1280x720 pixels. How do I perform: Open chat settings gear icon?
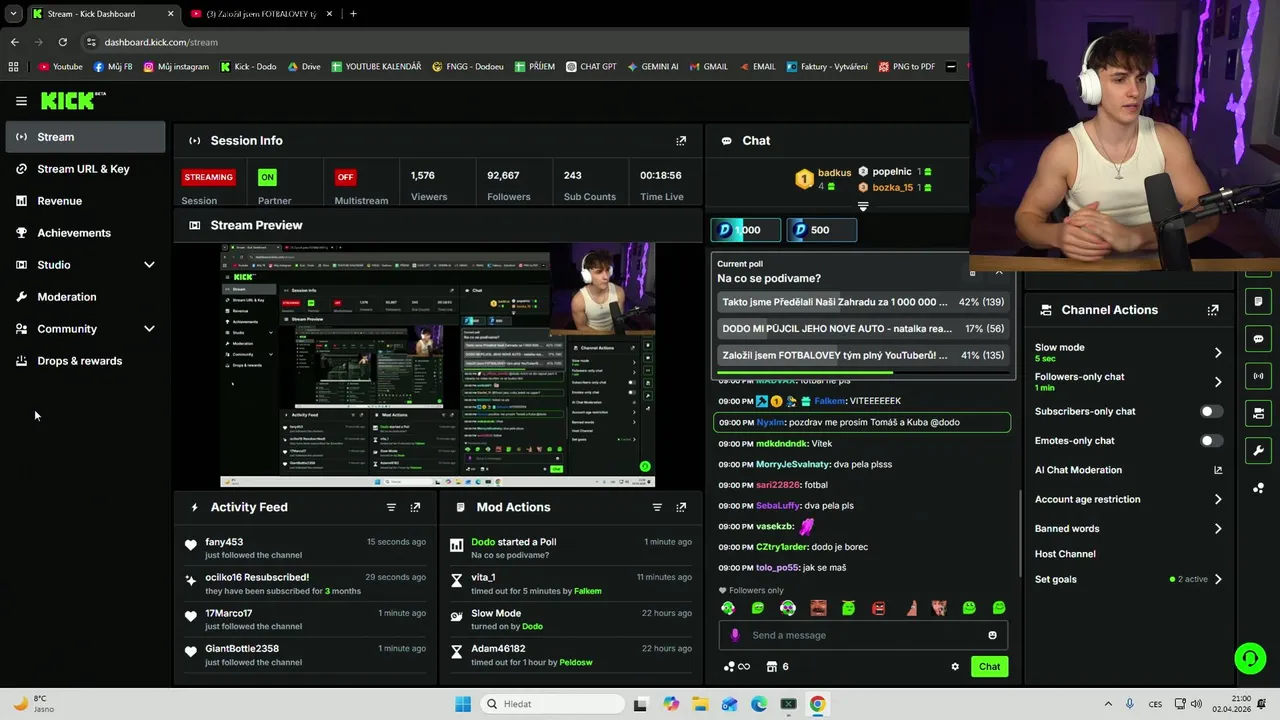click(x=955, y=667)
